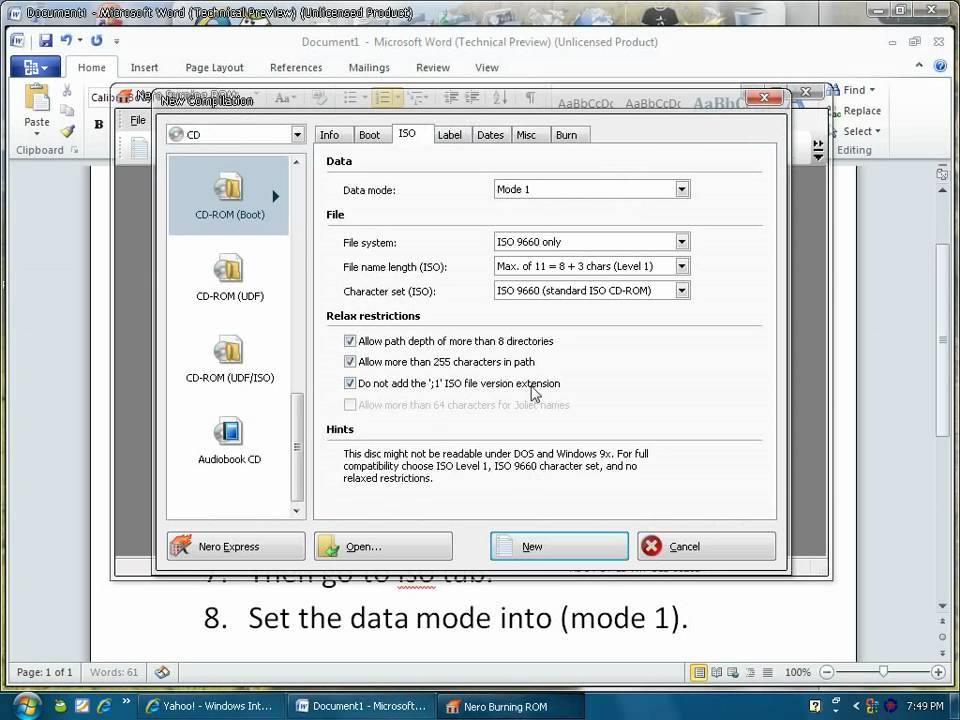Select the CD-ROM (UDF) compilation type
Image resolution: width=960 pixels, height=720 pixels.
229,277
